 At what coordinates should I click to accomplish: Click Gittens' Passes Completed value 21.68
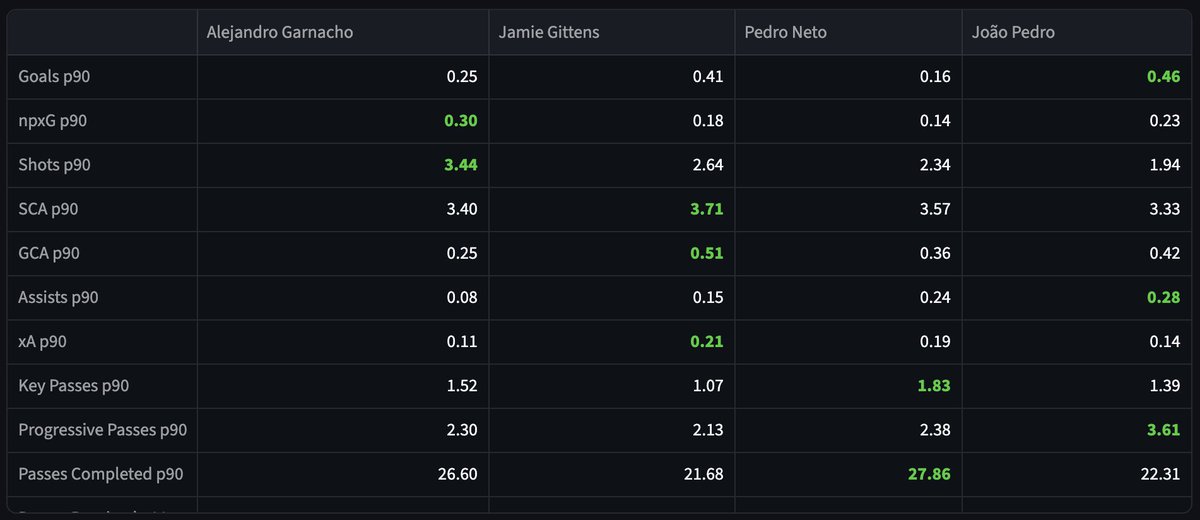click(703, 474)
